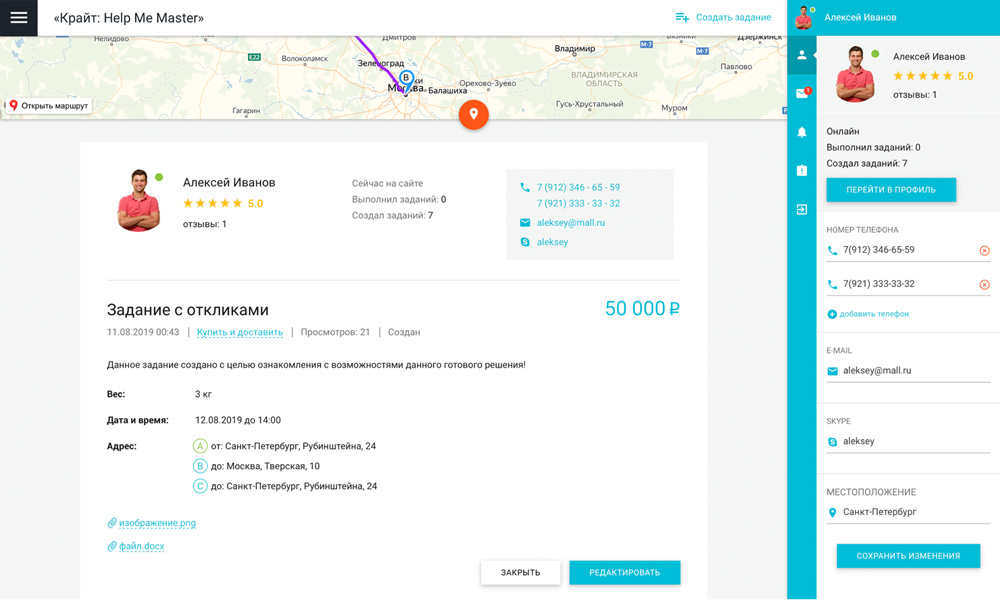
Task: Click 'добавить телефон' link
Action: (x=874, y=314)
